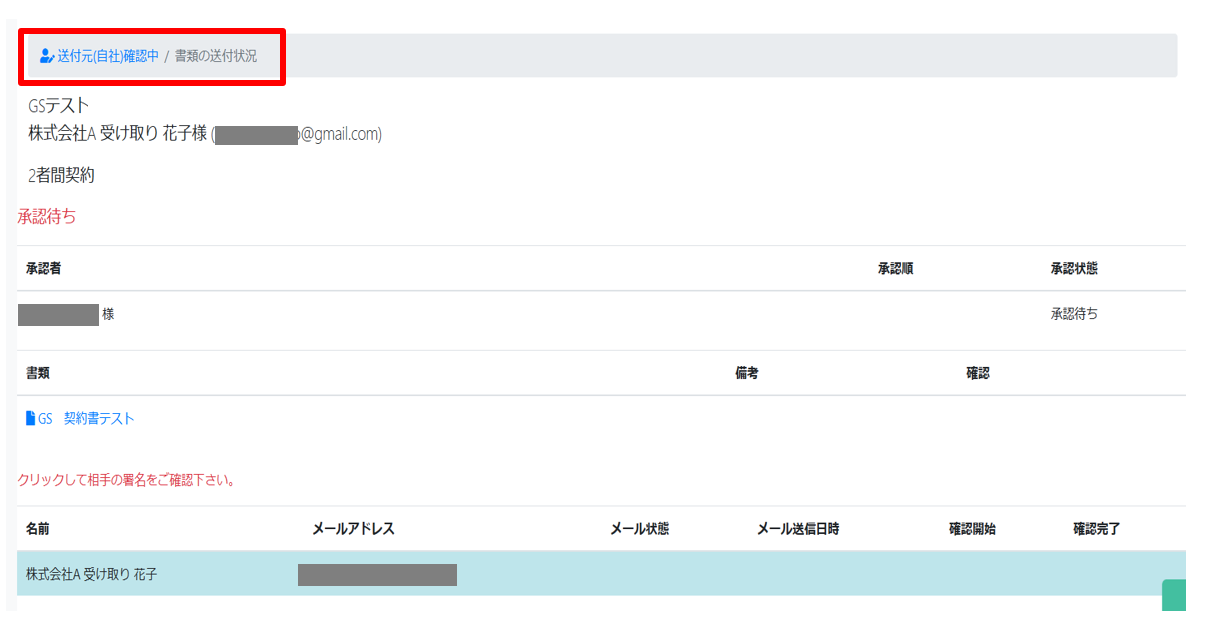Select the 書類の送付状況 breadcrumb text
Viewport: 1205px width, 638px height.
(x=216, y=56)
